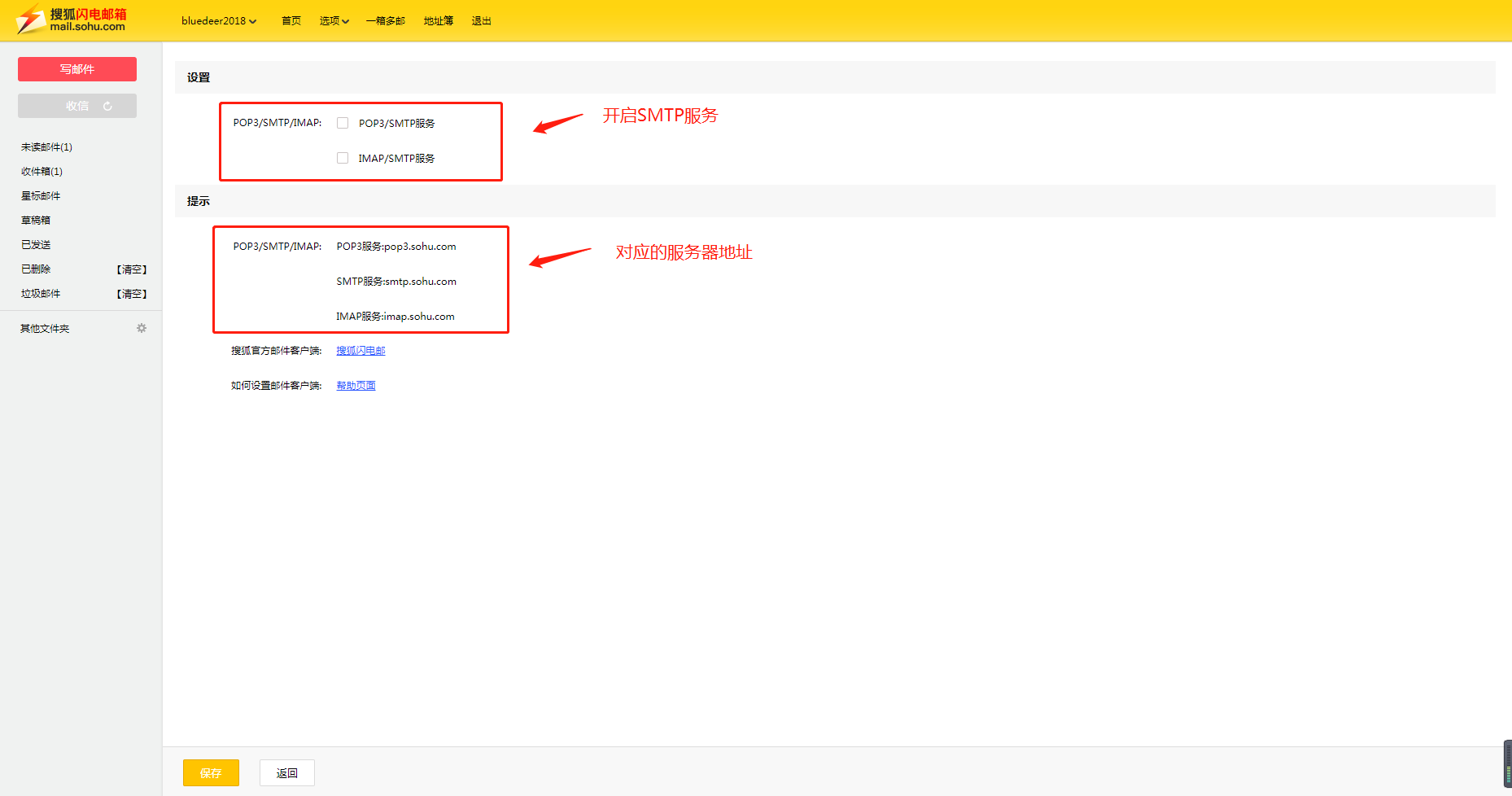Click the refresh icon on 收信 button
The width and height of the screenshot is (1512, 796).
coord(107,106)
